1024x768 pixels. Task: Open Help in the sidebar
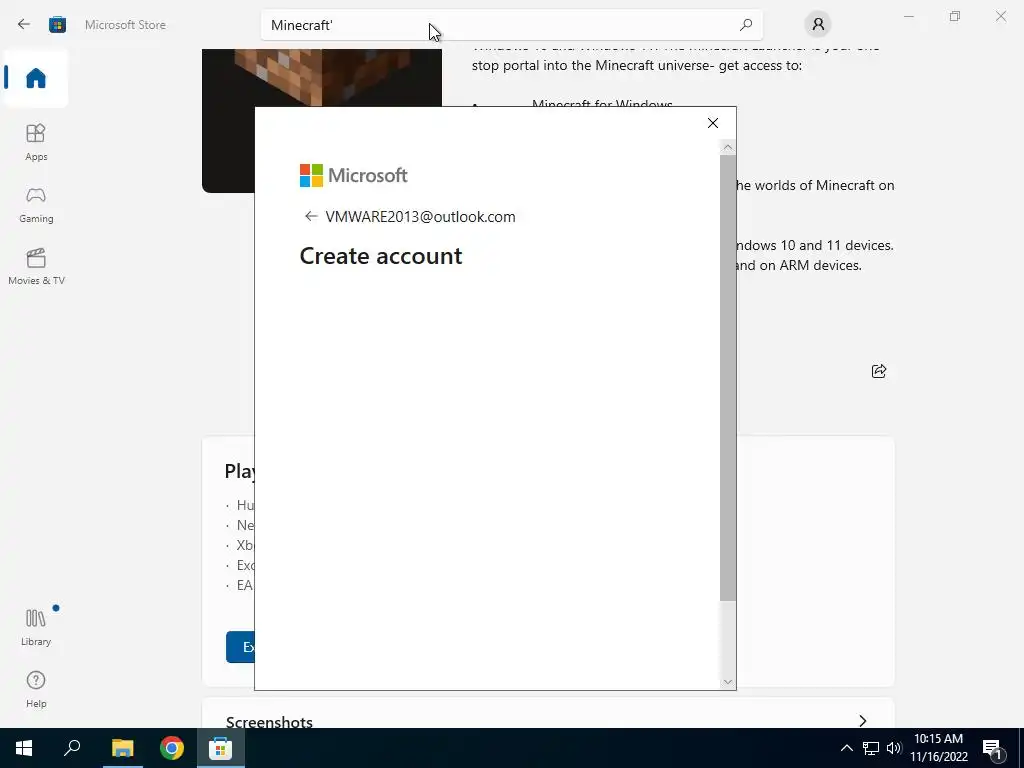(x=36, y=689)
